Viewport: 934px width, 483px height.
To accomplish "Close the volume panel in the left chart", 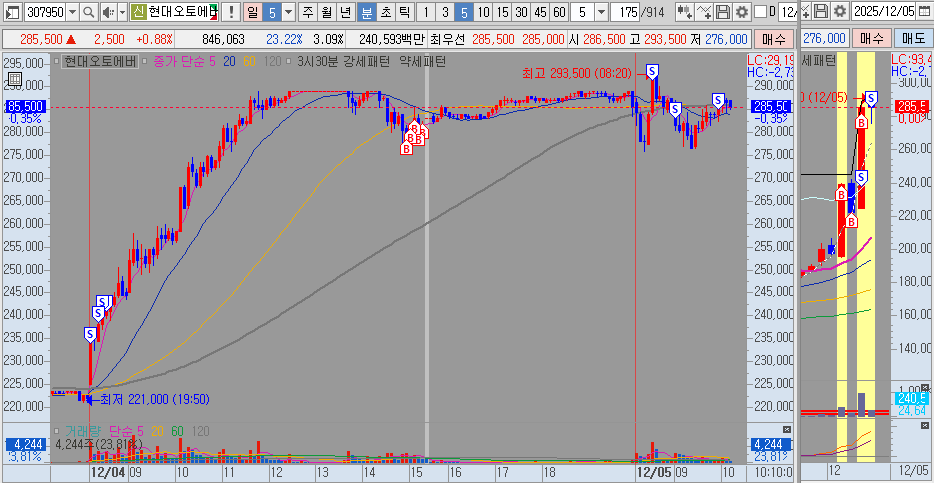I will coord(787,429).
